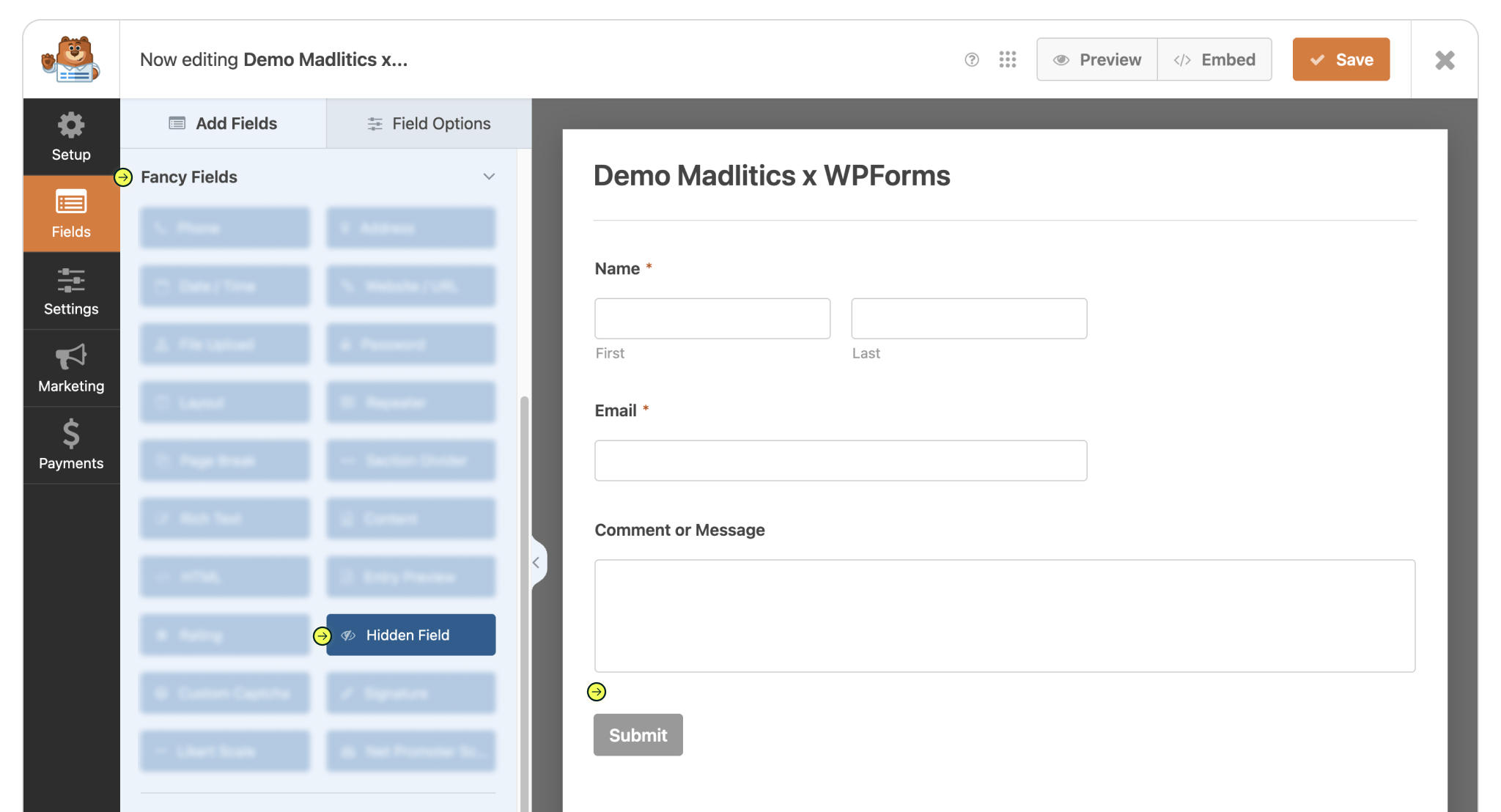Open the Settings sliders panel
The image size is (1501, 812).
71,291
